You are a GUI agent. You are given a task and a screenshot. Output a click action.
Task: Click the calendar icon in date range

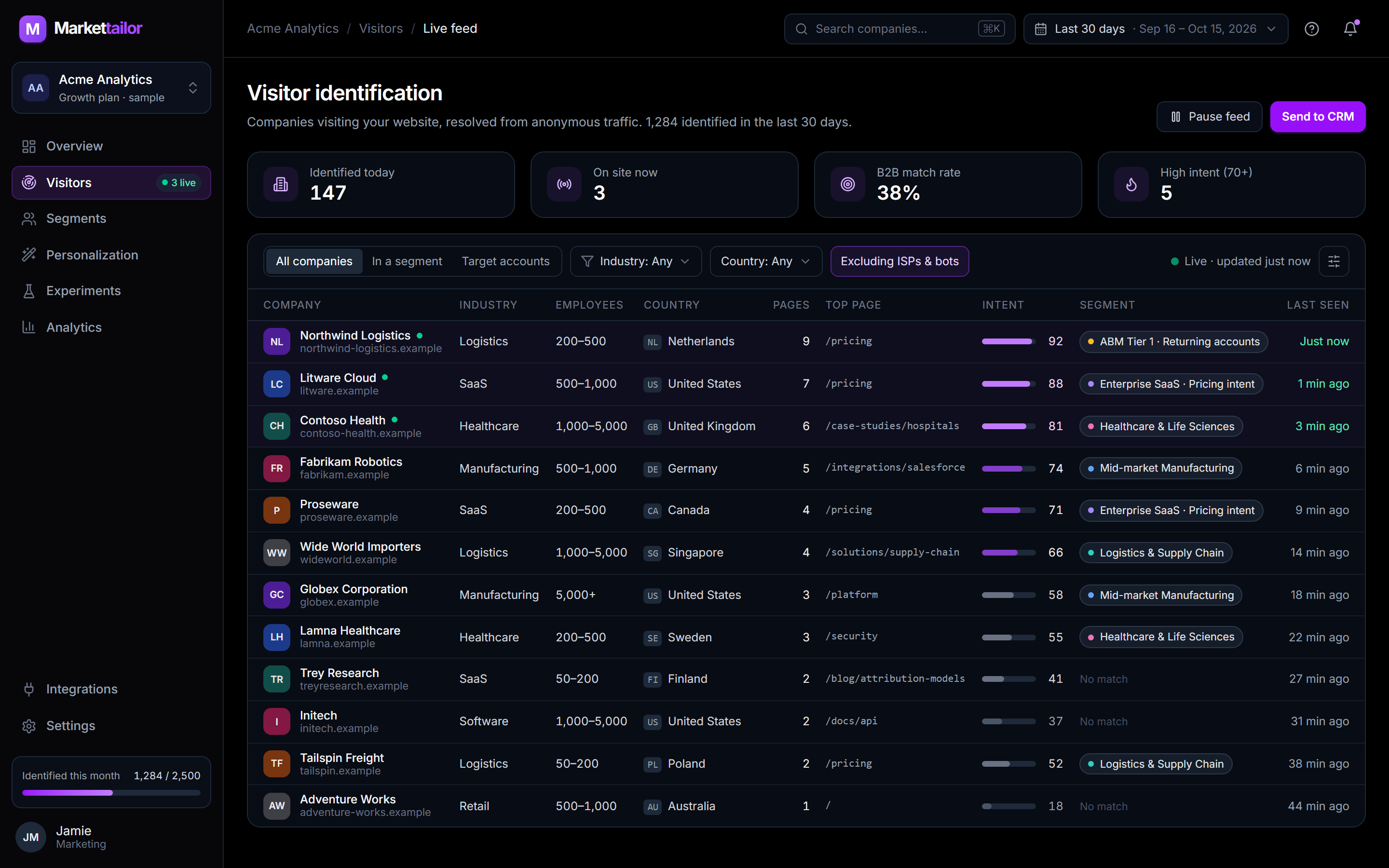click(x=1040, y=29)
